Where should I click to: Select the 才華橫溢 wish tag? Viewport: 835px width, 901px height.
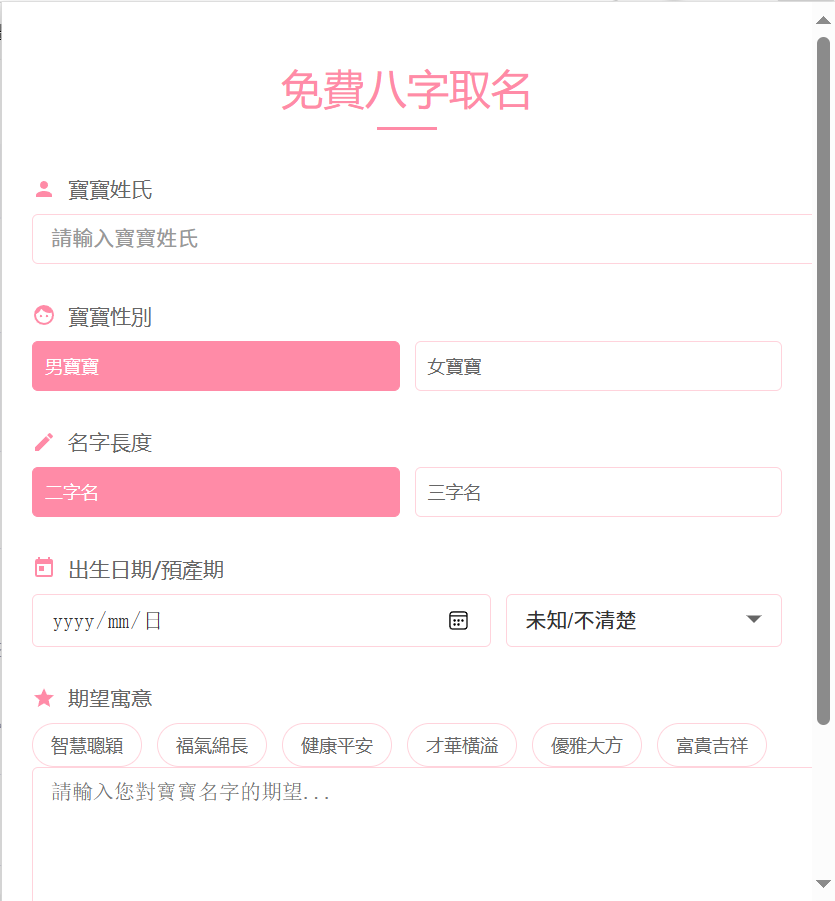click(461, 744)
